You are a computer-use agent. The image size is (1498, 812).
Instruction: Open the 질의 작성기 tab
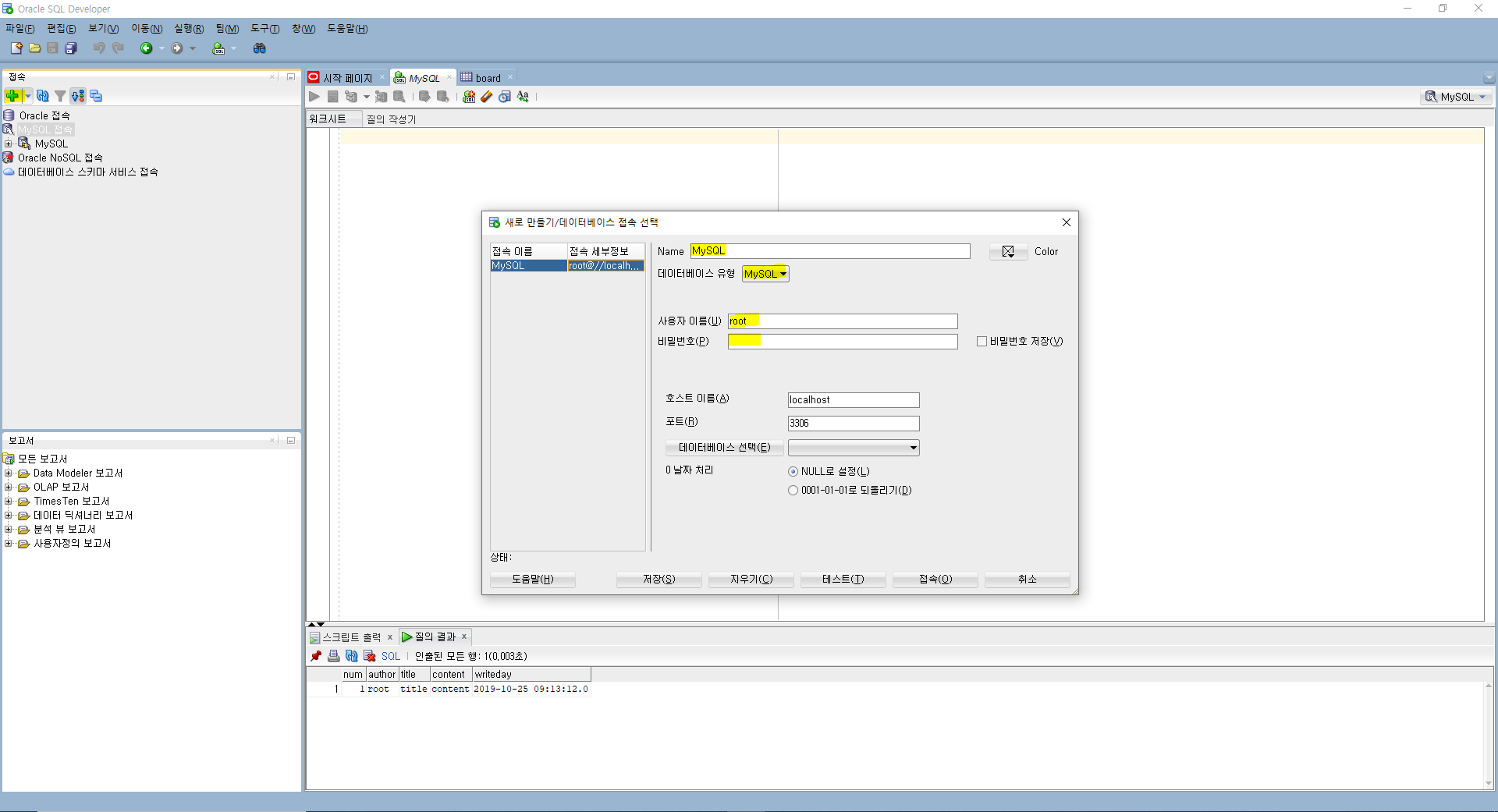click(391, 119)
